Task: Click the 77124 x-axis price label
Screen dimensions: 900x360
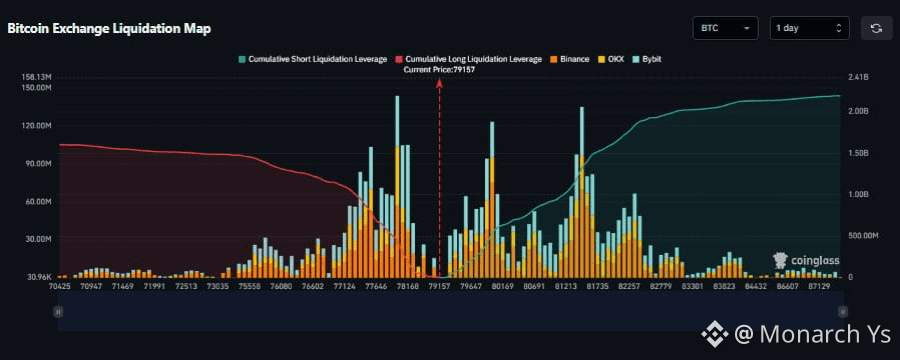Action: coord(344,285)
